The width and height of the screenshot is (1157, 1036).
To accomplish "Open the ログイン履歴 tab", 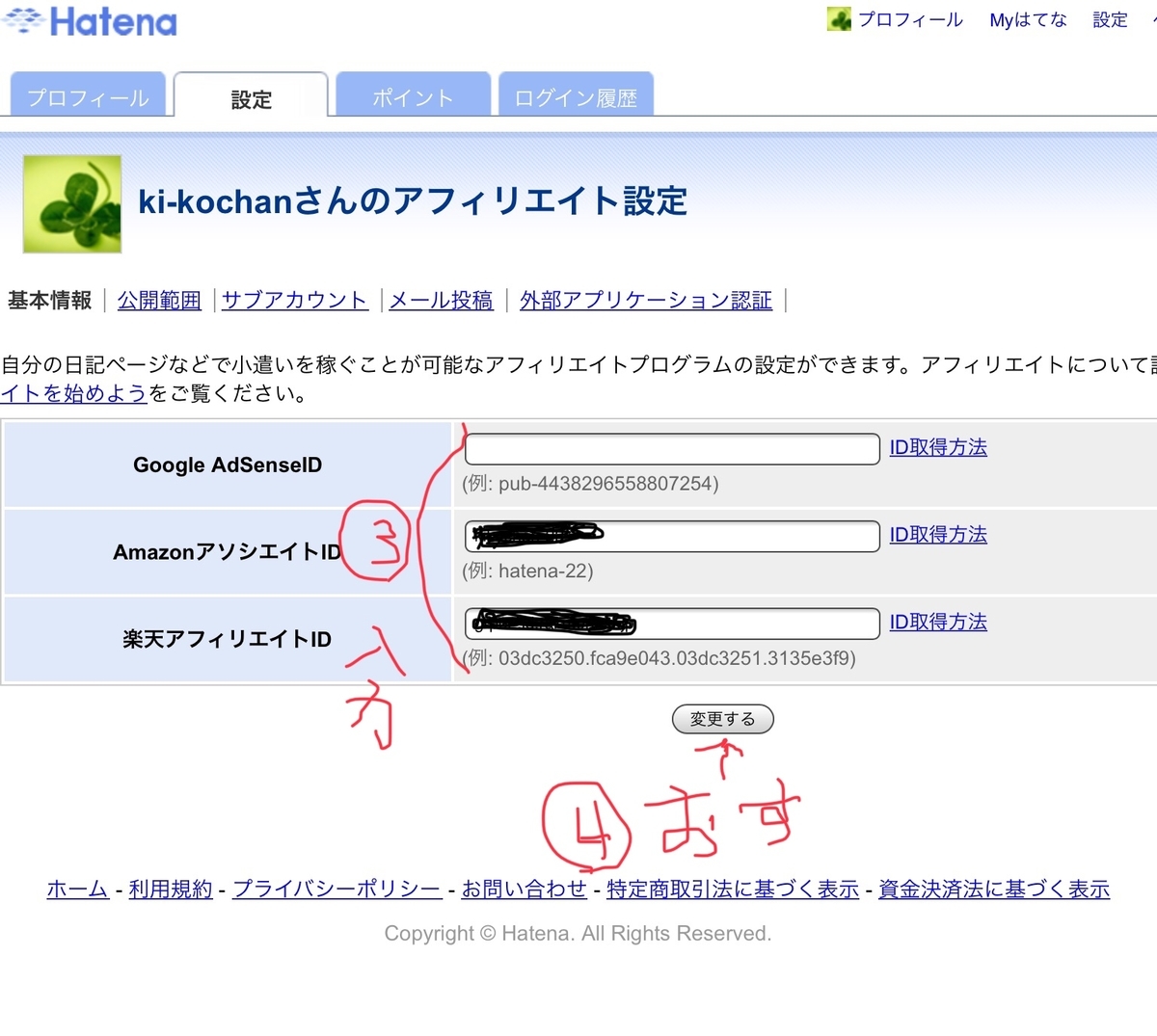I will [576, 94].
